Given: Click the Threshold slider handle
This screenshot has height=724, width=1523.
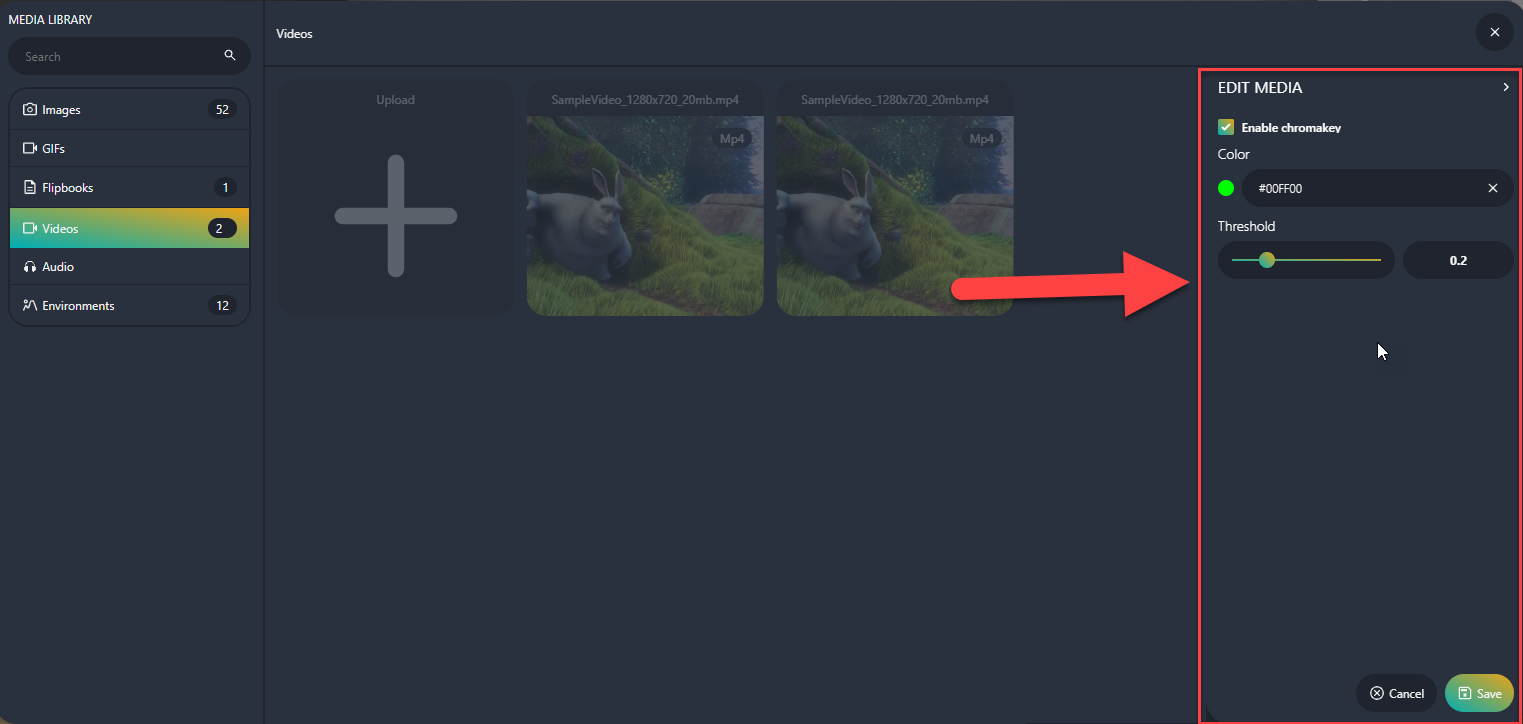Looking at the screenshot, I should [1267, 260].
